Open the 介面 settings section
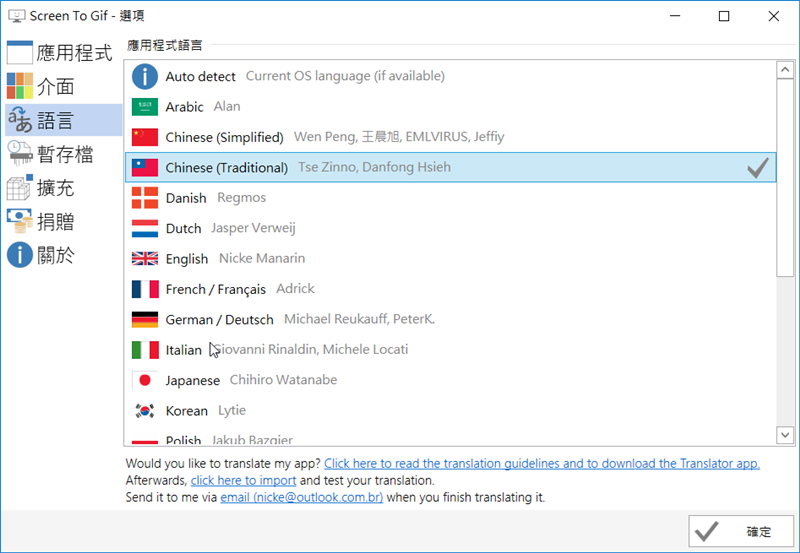 [x=63, y=86]
